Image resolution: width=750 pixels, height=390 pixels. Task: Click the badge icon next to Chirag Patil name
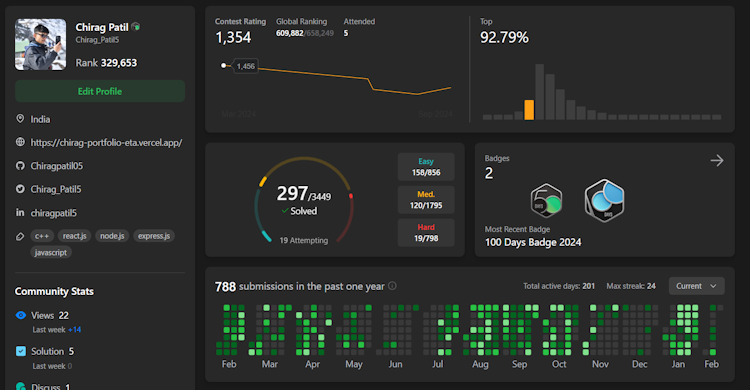pyautogui.click(x=136, y=27)
